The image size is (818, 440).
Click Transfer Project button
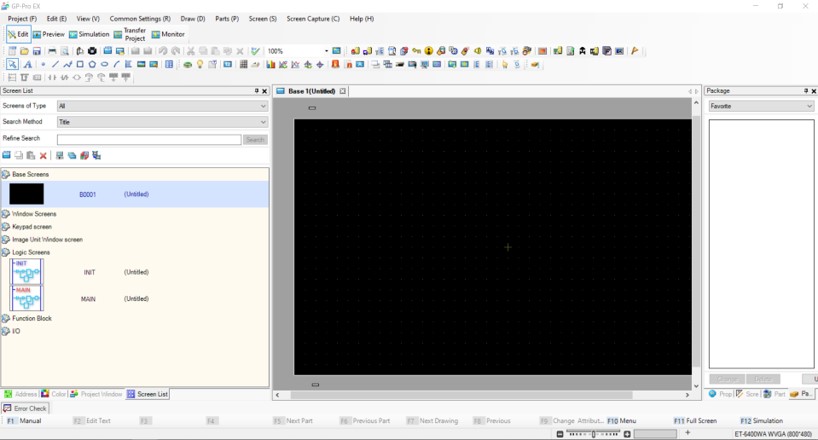coord(130,34)
